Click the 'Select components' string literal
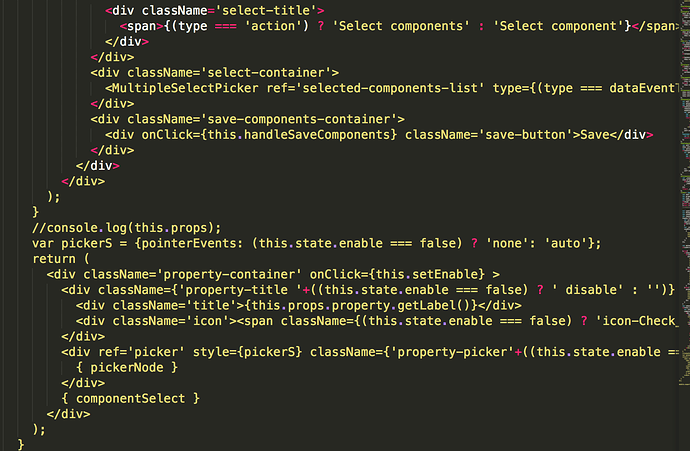The width and height of the screenshot is (690, 451). [401, 26]
